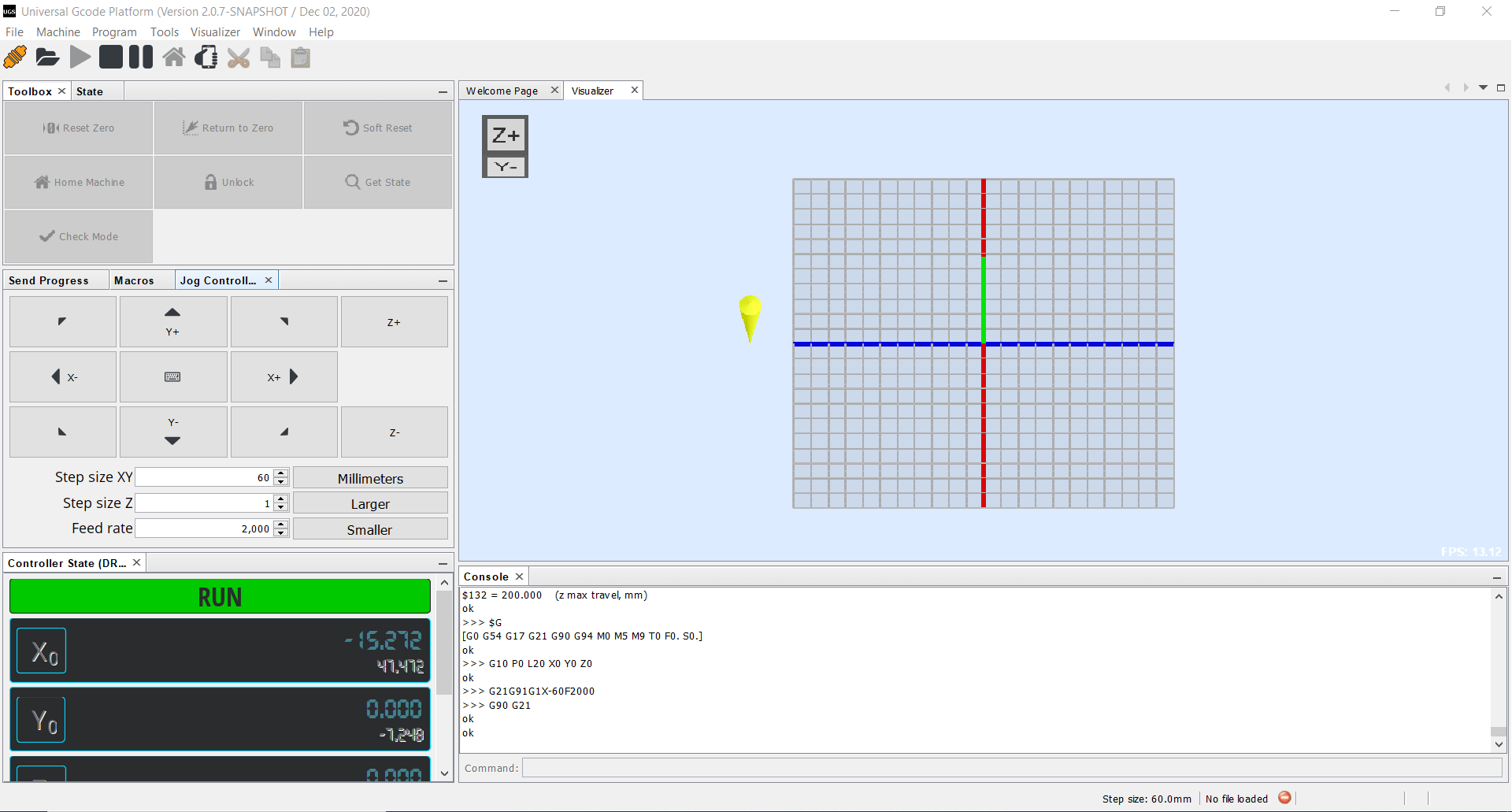Close the Jog Controller tab
1512x812 pixels.
(269, 280)
